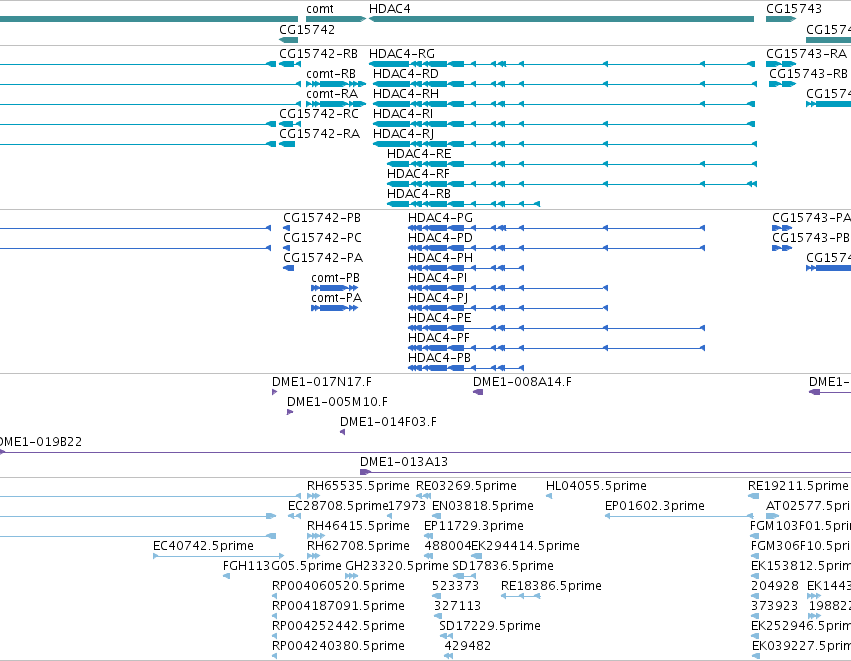
Task: Select DME1-019B22 clone label
Action: pos(41,442)
